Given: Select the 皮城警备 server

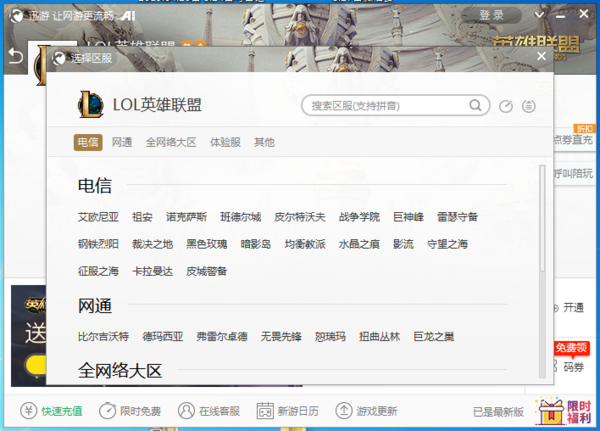Looking at the screenshot, I should click(207, 271).
